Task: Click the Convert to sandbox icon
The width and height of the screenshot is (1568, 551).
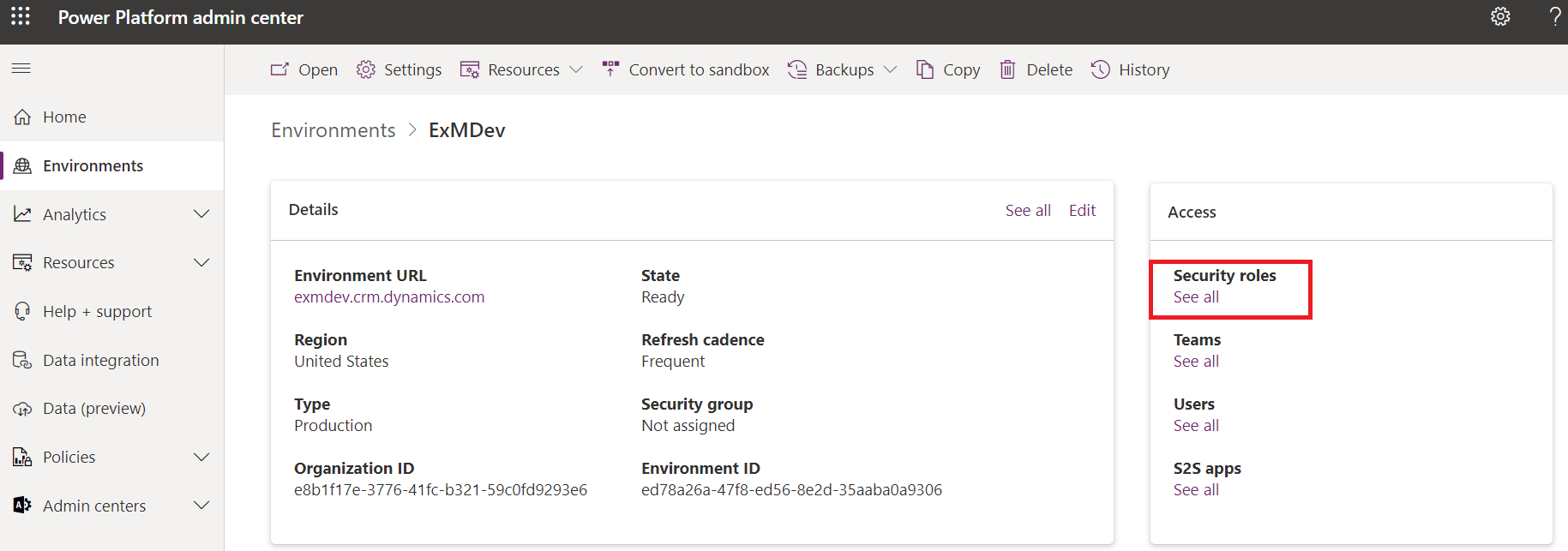Action: [x=610, y=69]
